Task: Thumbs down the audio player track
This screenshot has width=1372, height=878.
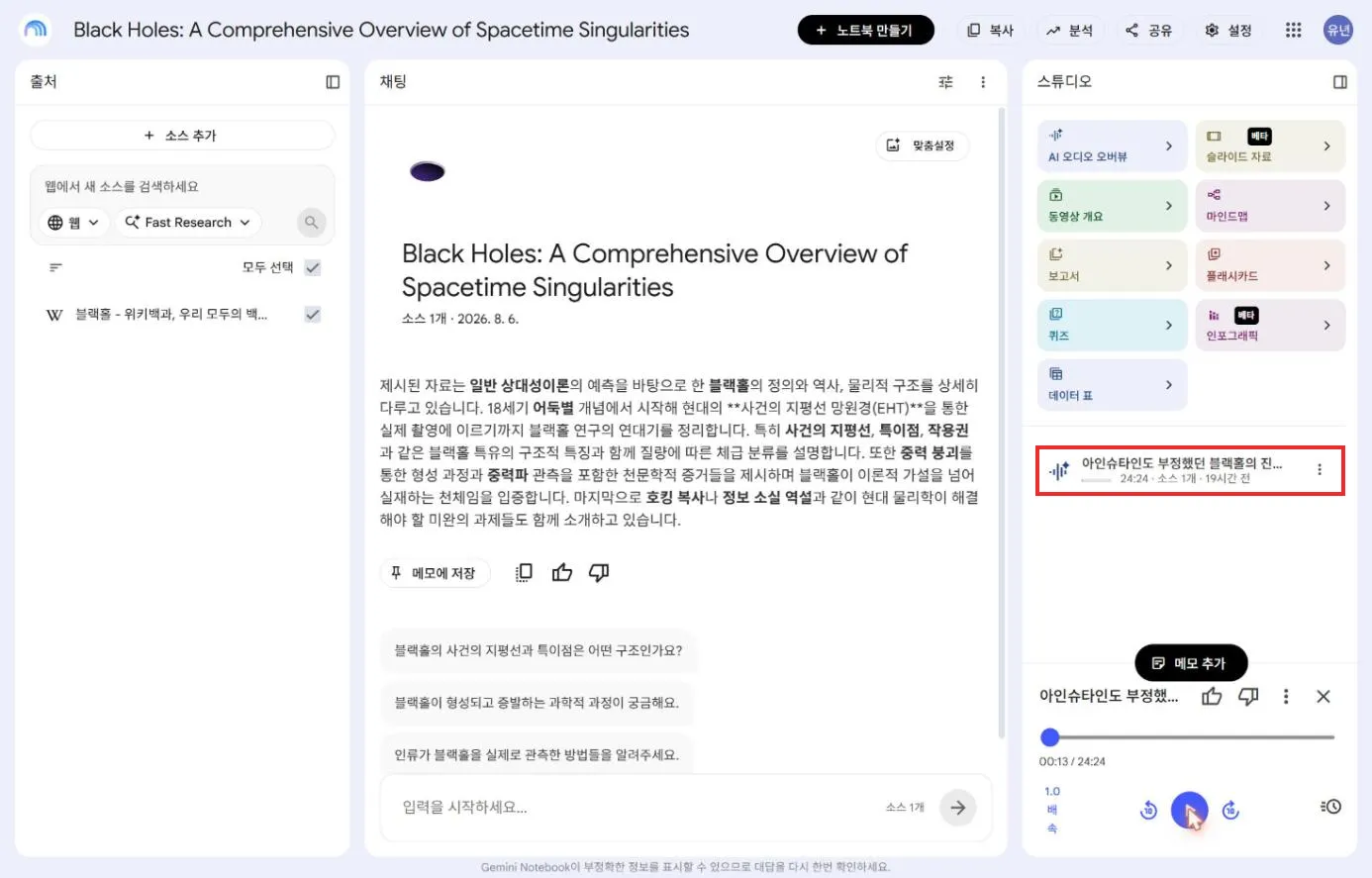Action: 1248,697
